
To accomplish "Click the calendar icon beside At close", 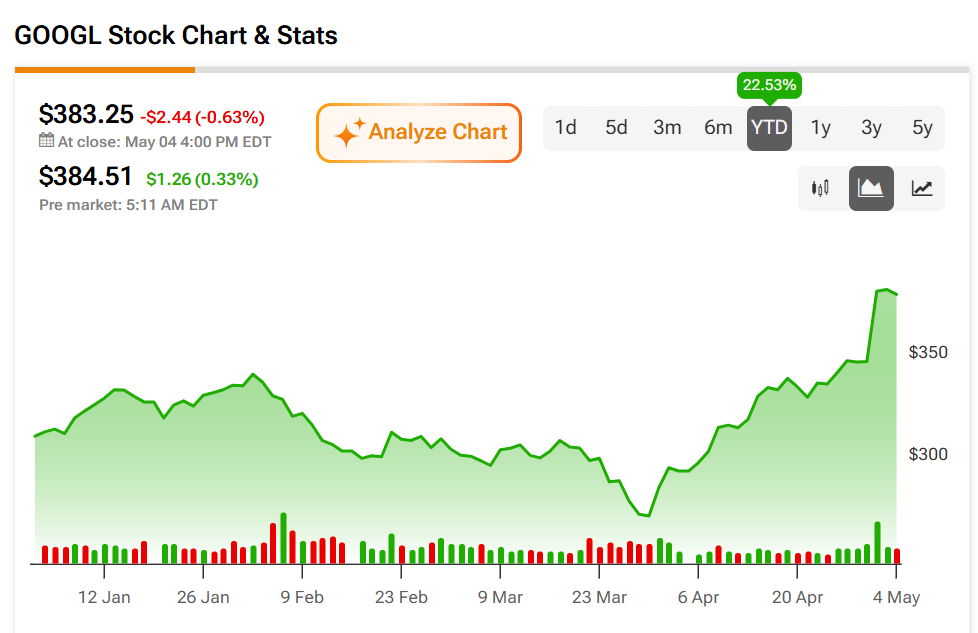I will 46,140.
